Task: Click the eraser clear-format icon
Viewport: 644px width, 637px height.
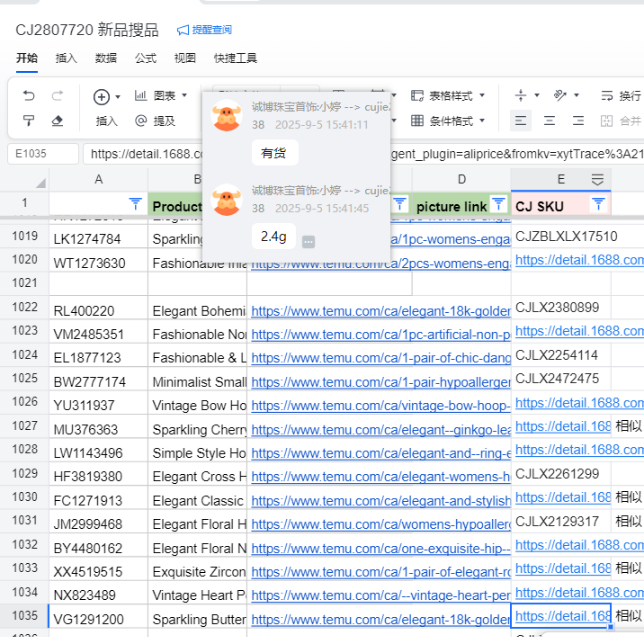Action: click(57, 121)
